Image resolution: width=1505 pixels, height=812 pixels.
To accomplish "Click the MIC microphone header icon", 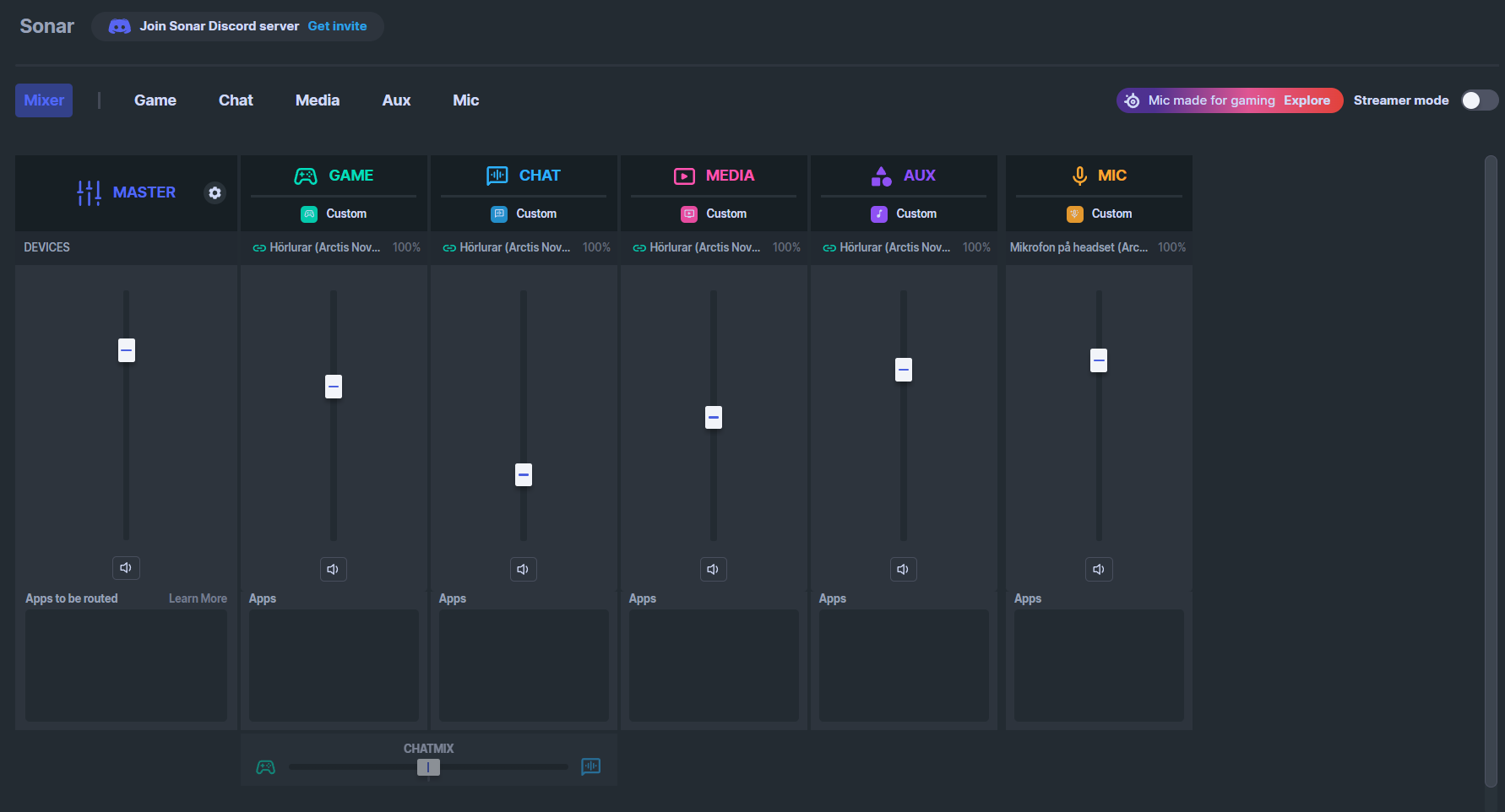I will (x=1079, y=176).
